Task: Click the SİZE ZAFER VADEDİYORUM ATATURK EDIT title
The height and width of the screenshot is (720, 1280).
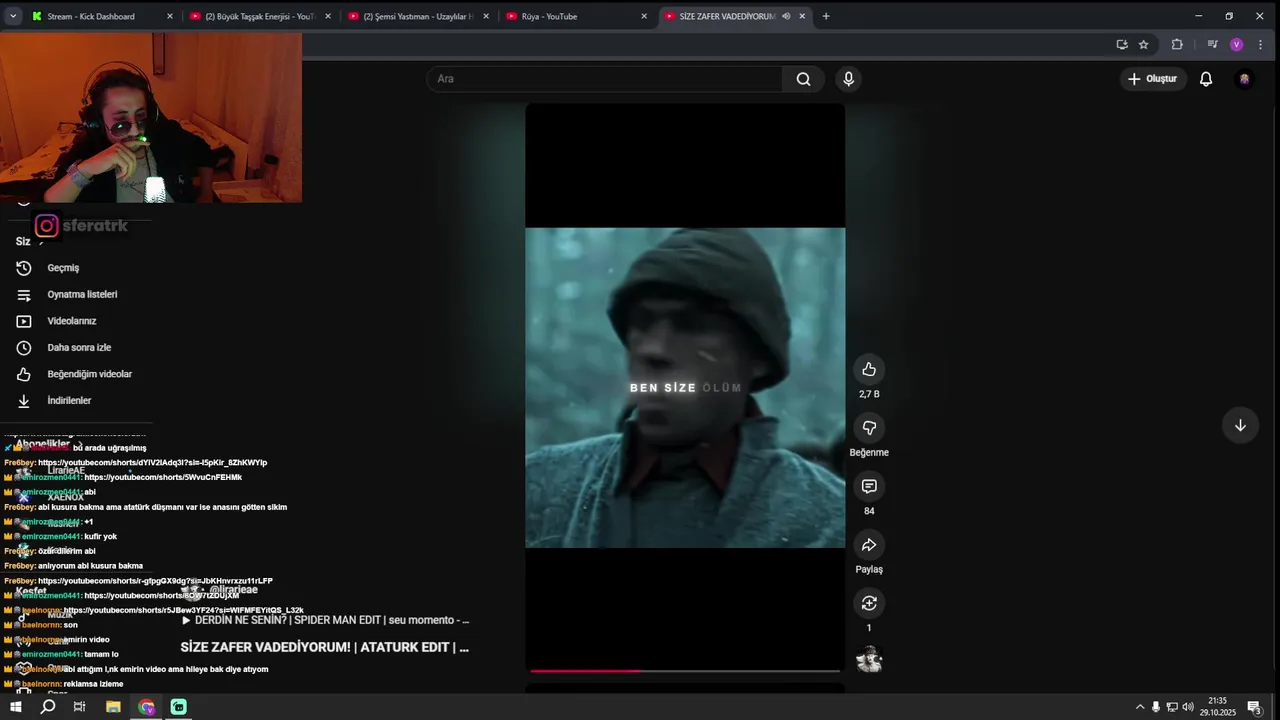Action: (x=325, y=648)
